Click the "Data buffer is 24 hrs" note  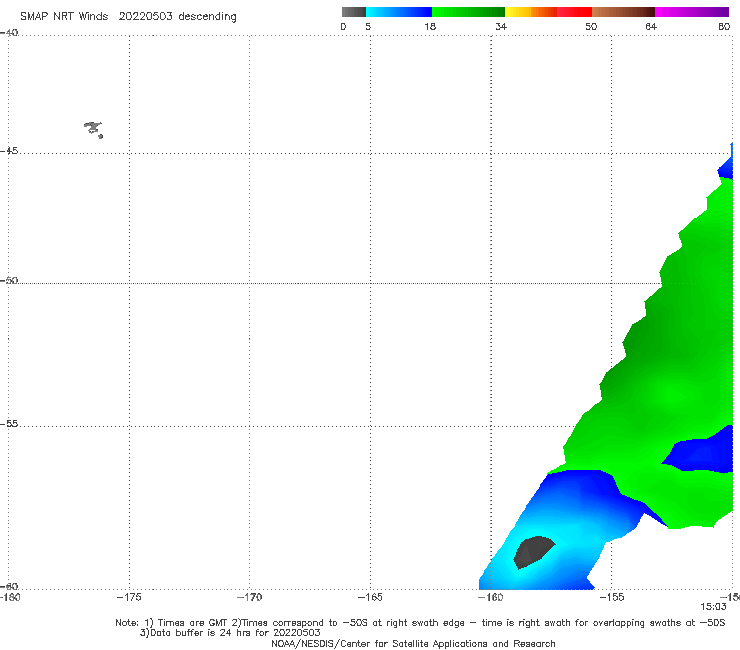230,633
